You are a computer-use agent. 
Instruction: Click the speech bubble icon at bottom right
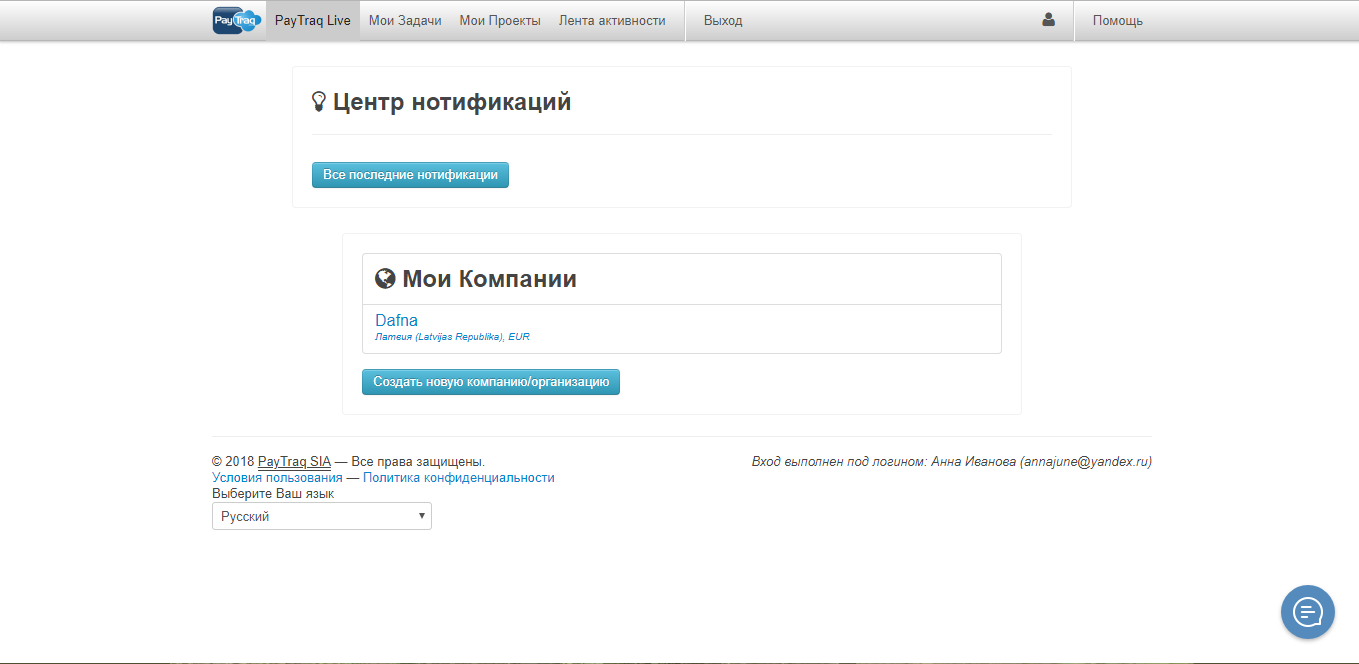1307,611
